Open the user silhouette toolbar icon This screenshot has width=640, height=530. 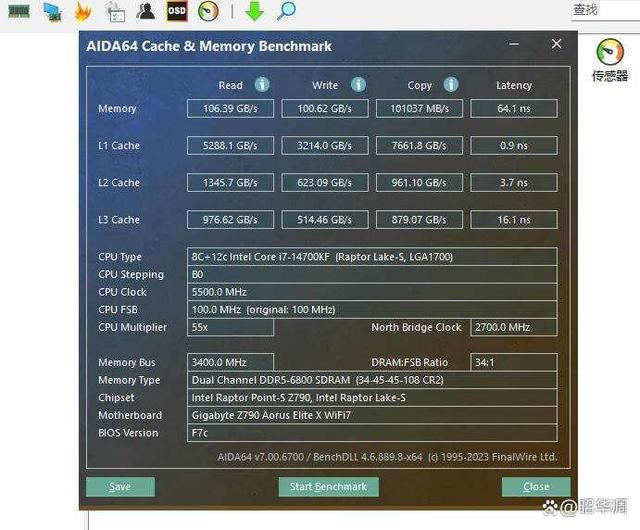pyautogui.click(x=146, y=11)
